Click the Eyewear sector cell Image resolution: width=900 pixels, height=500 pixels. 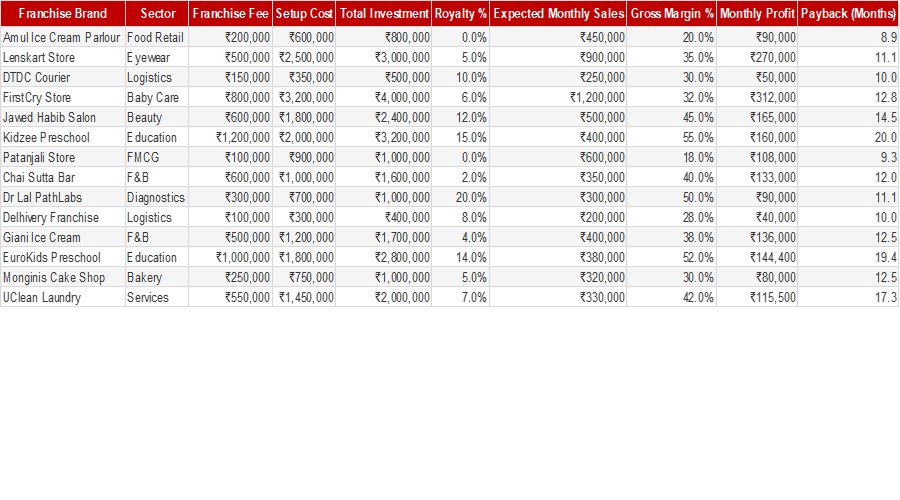pyautogui.click(x=157, y=57)
